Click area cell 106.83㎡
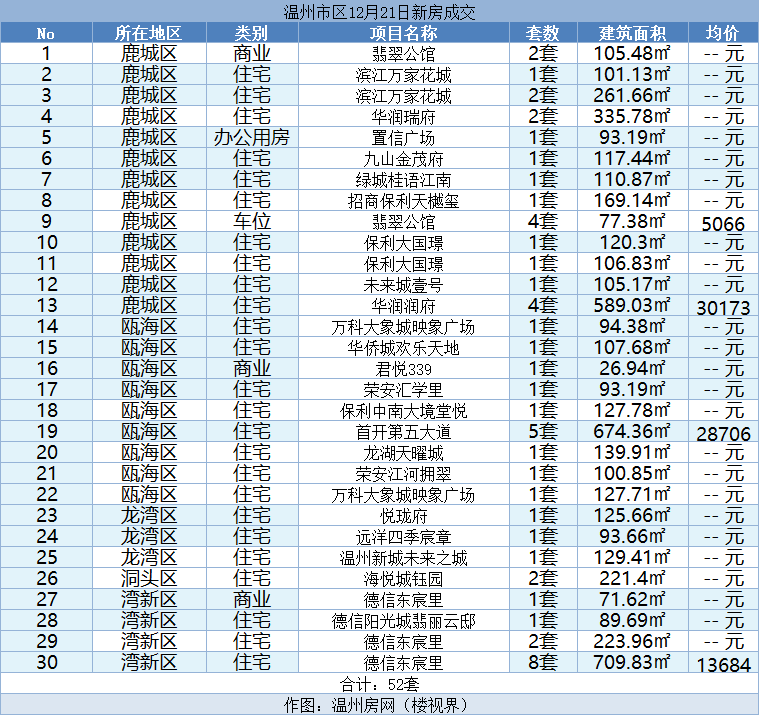Screen dimensions: 759x715 point(632,263)
